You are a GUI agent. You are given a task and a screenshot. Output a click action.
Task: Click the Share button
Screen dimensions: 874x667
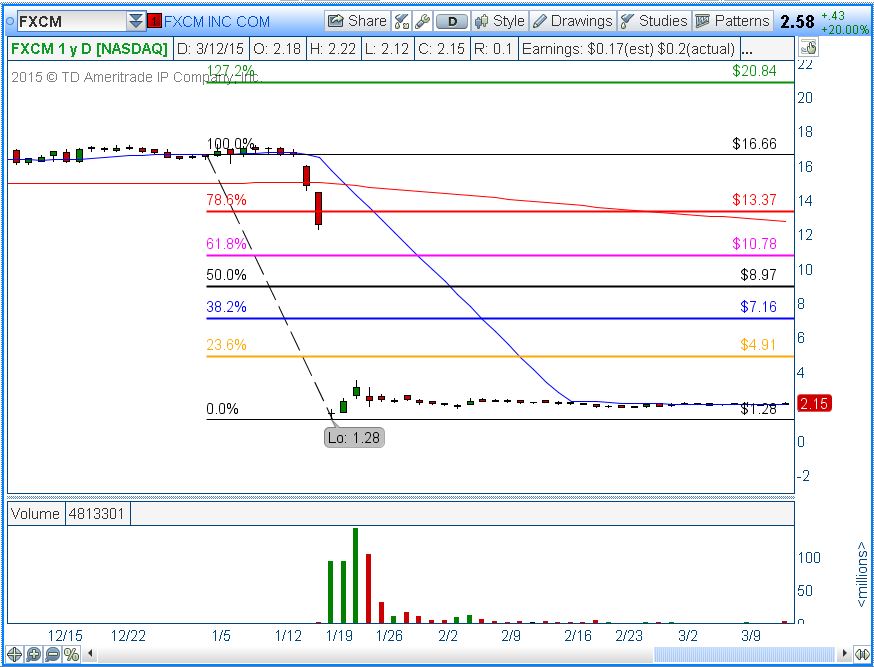(357, 21)
